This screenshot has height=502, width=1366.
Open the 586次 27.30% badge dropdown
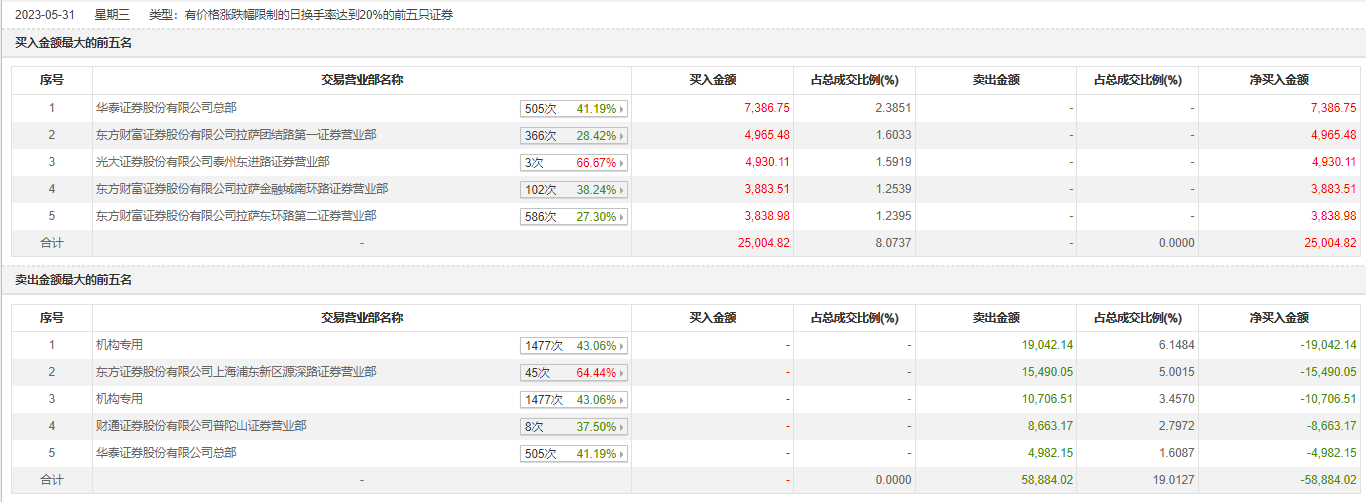tap(574, 217)
